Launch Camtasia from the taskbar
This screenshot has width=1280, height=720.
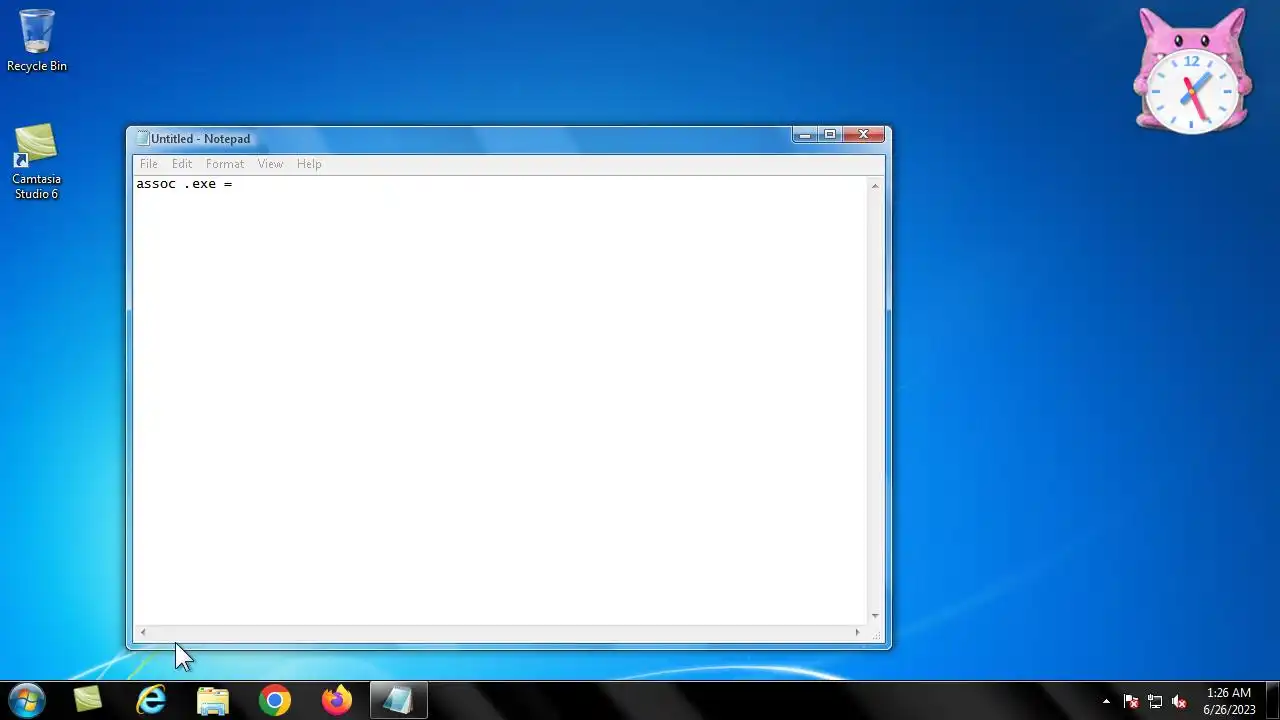click(x=88, y=700)
